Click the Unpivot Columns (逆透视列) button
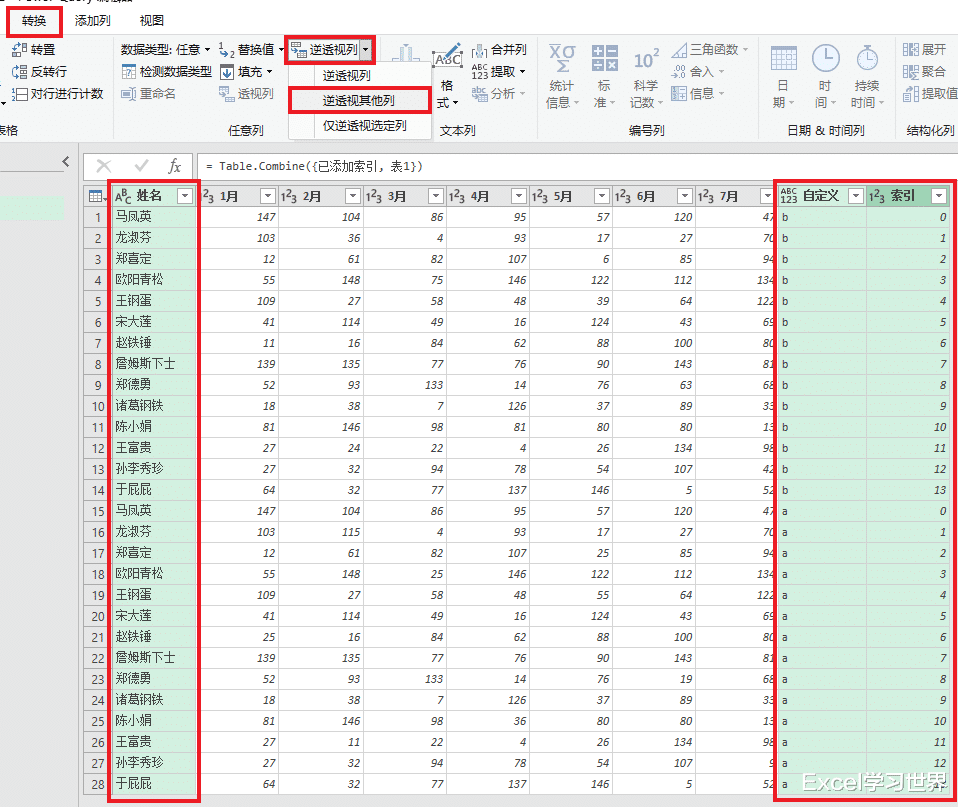The image size is (958, 807). [x=324, y=49]
